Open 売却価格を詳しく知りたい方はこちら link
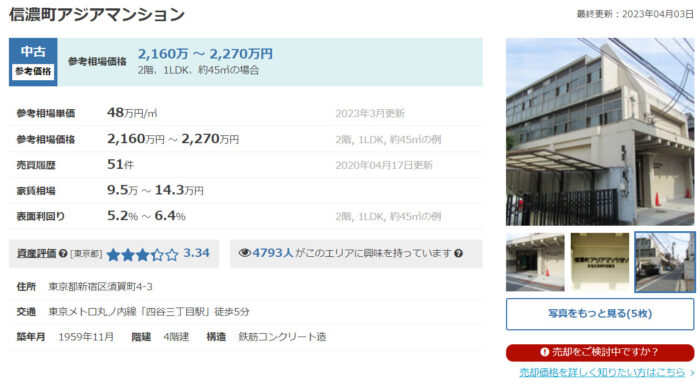Screen dimensions: 700x385 [602, 372]
